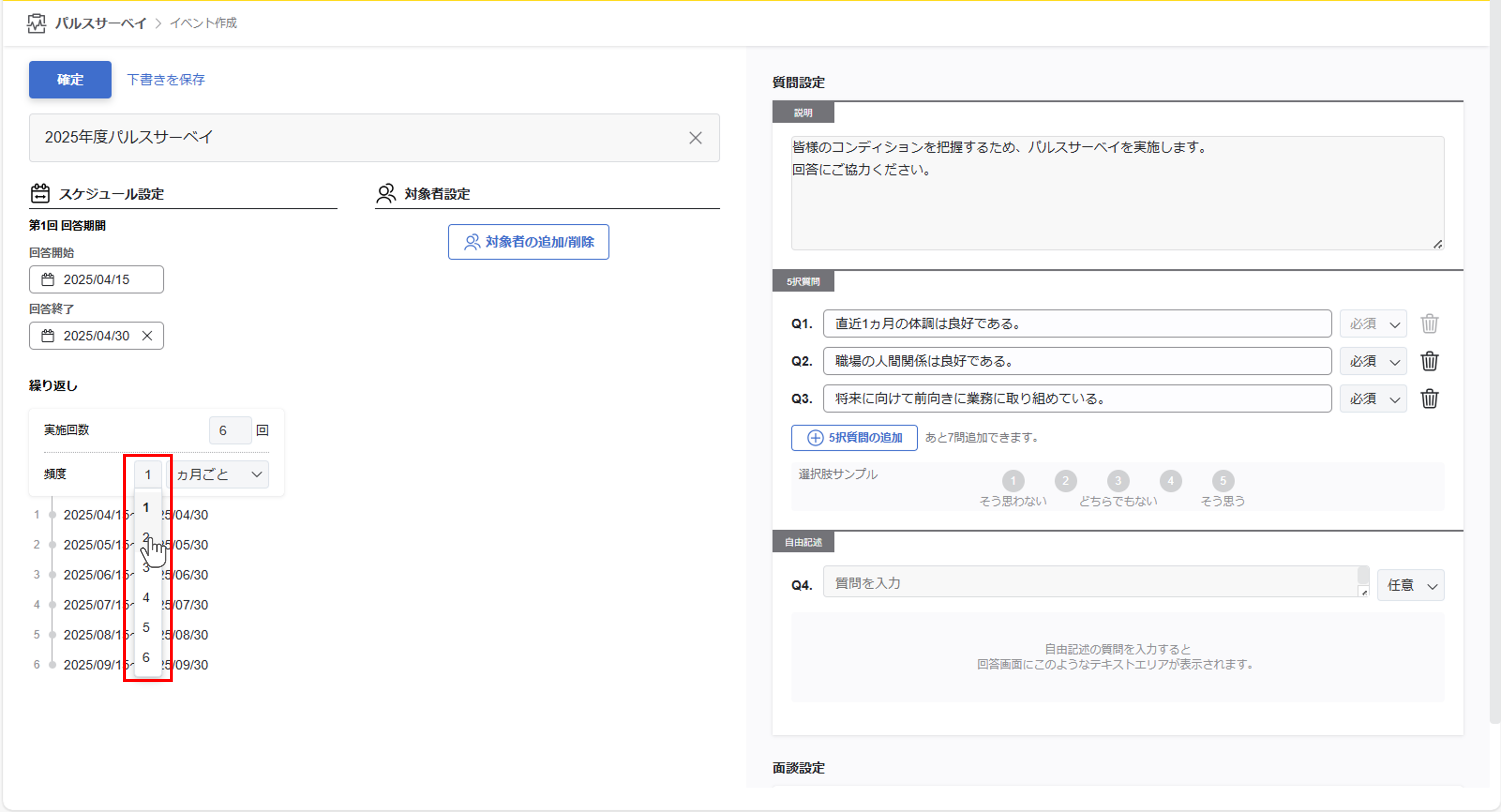Click the sample choice circle 2

(x=1066, y=481)
